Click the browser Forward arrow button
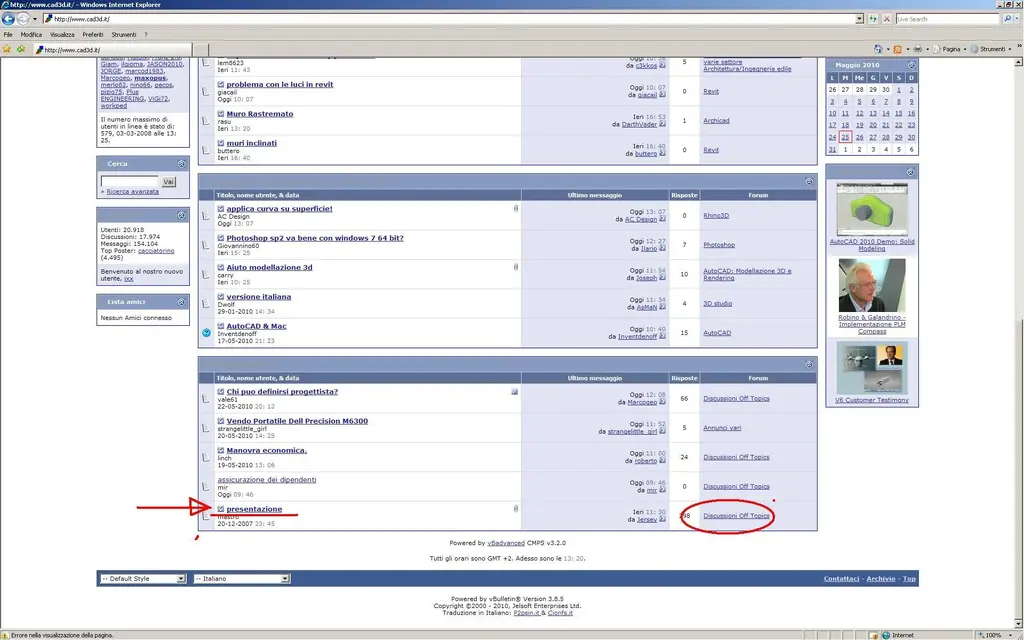 pos(23,19)
